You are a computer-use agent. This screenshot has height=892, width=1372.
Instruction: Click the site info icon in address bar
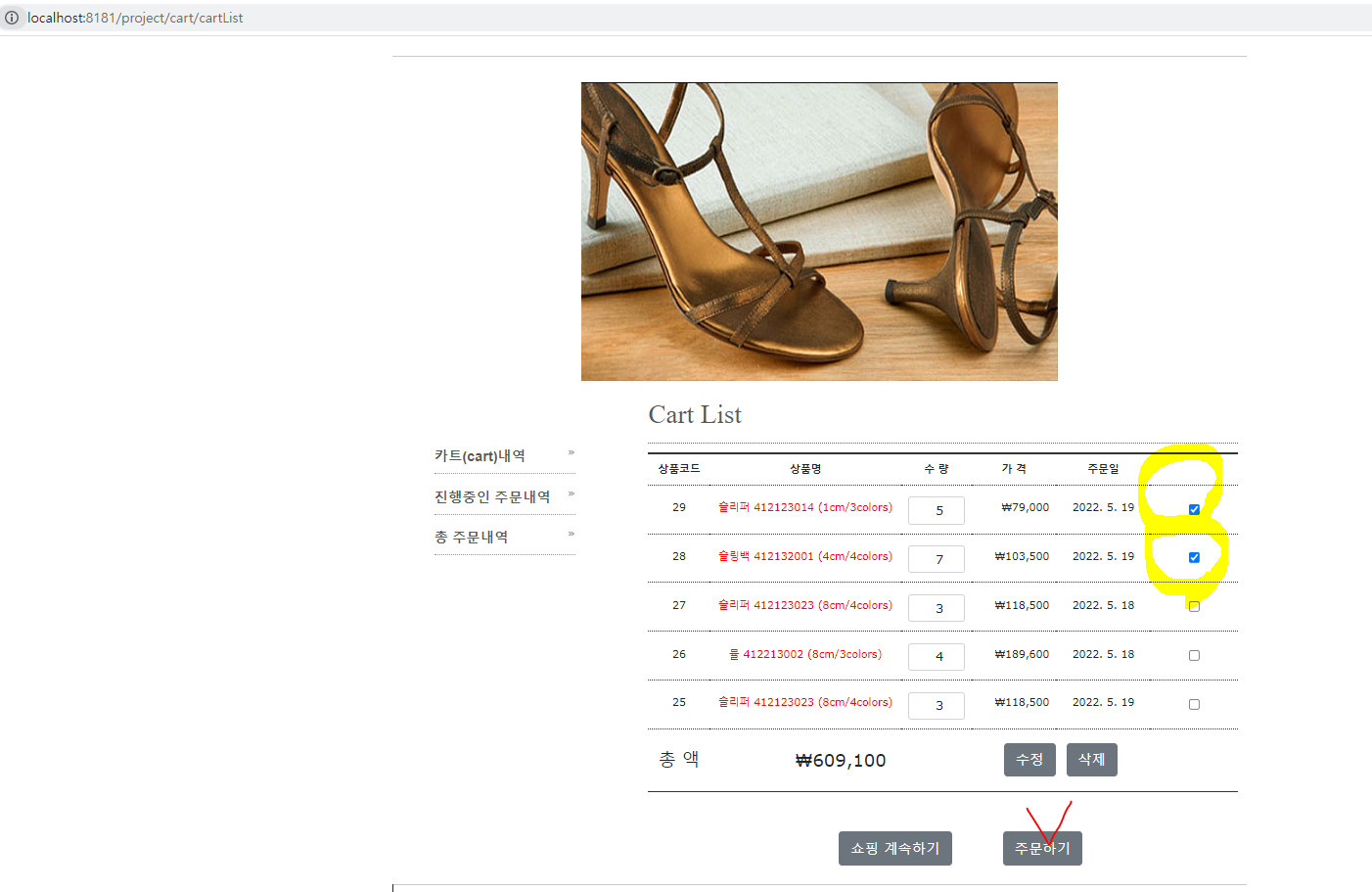(x=12, y=18)
